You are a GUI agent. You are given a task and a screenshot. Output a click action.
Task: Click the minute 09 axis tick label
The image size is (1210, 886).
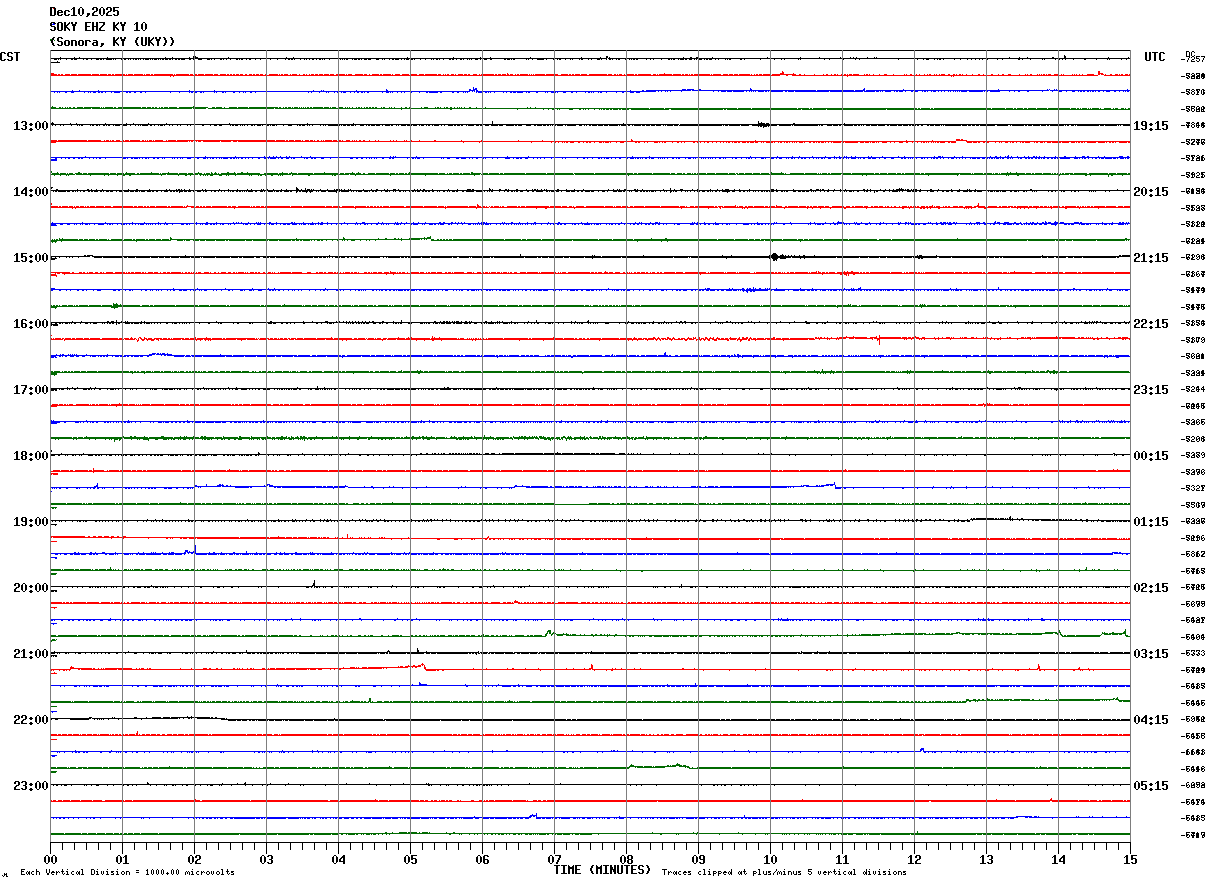click(x=698, y=859)
